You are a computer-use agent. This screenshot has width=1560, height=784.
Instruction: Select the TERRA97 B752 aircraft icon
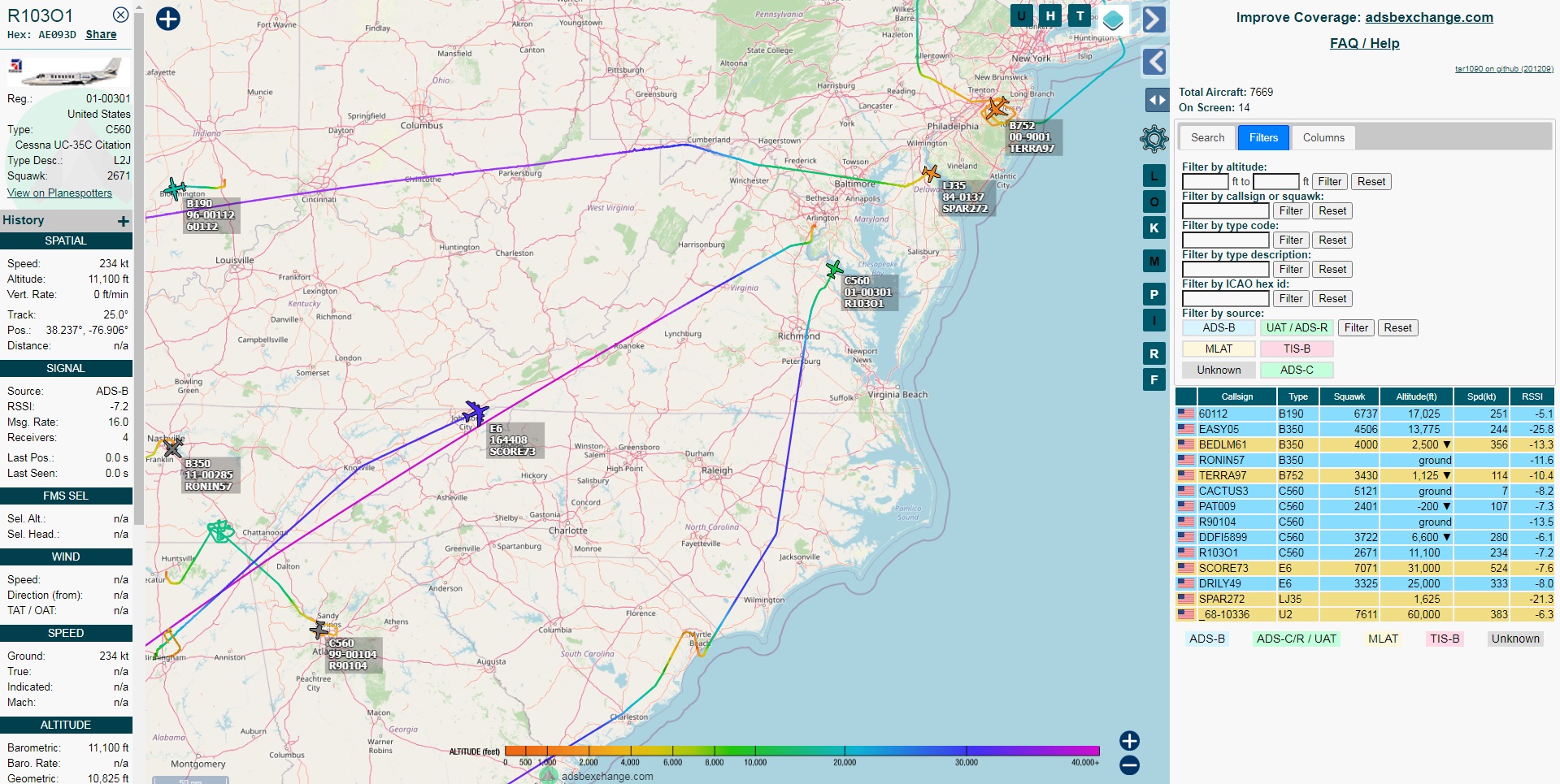click(995, 107)
